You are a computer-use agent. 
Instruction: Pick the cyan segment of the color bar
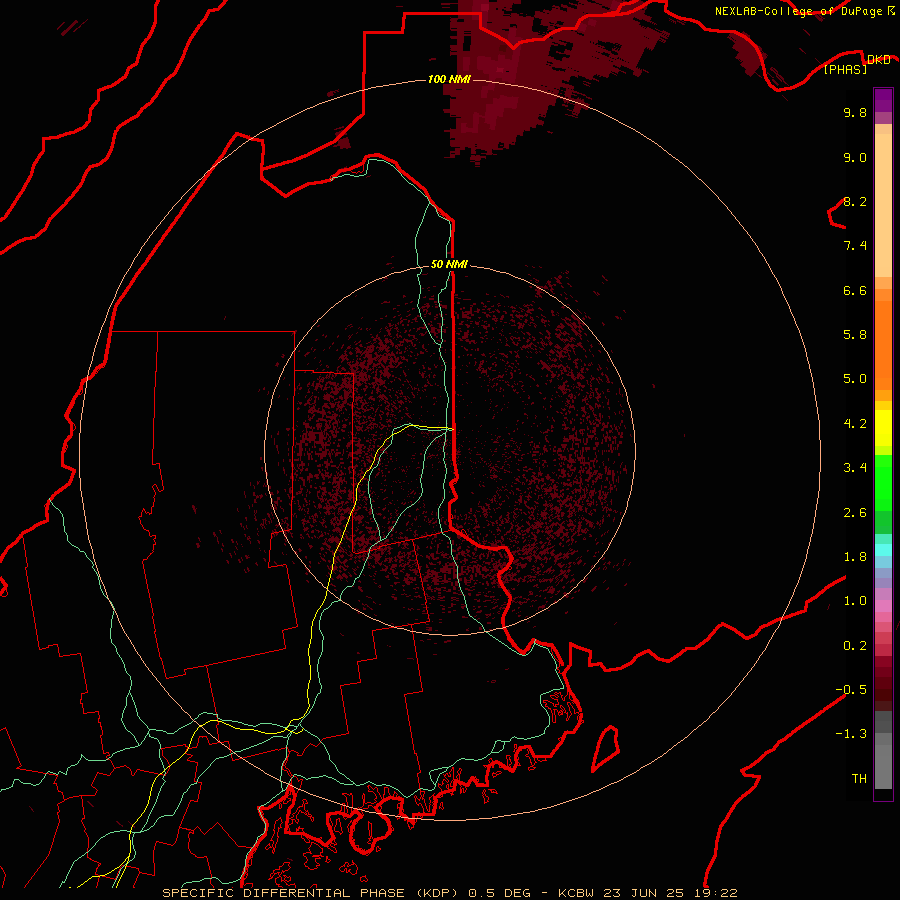[883, 549]
